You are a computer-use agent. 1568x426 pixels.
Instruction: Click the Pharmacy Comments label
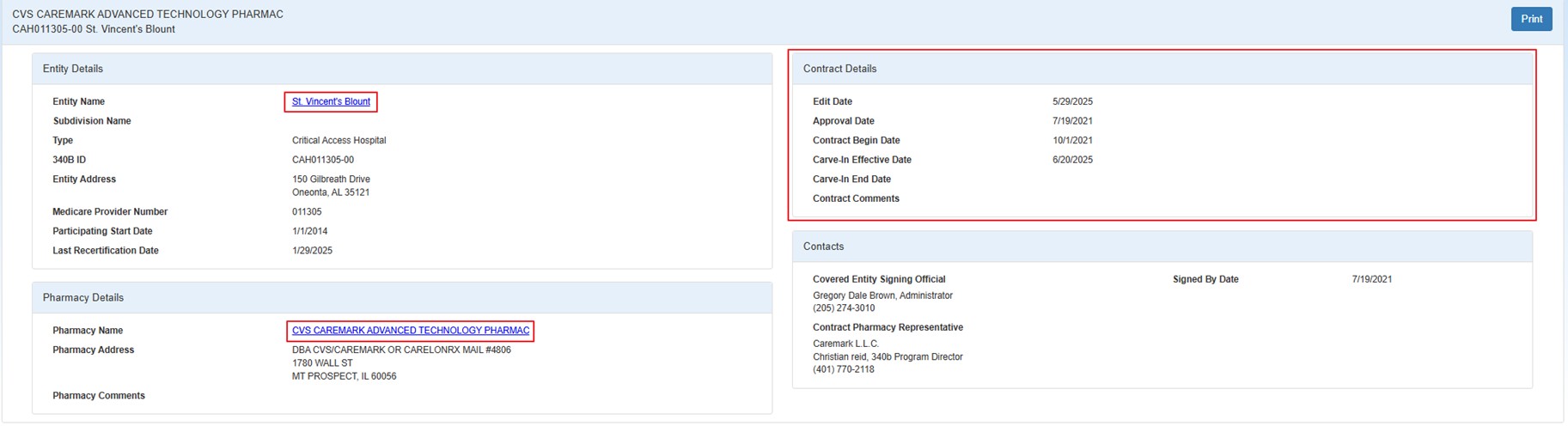pos(99,396)
